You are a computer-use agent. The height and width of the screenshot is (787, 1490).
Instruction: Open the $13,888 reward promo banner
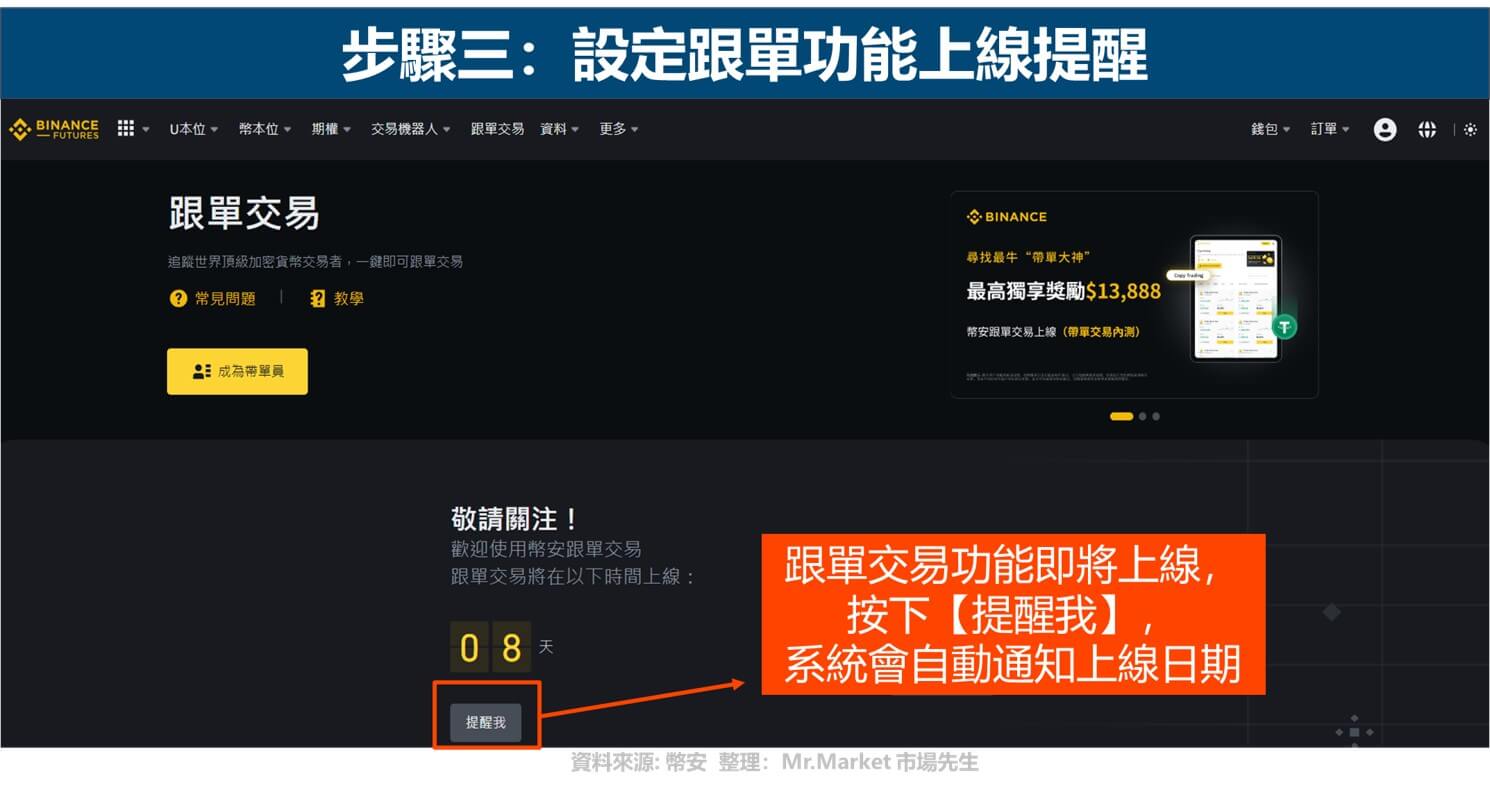point(1134,295)
